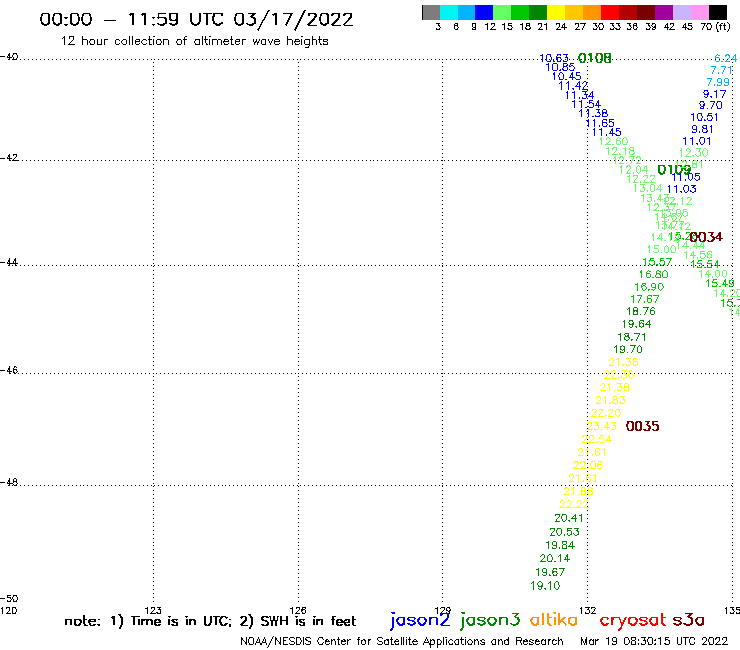This screenshot has height=650, width=740.
Task: Click the wave height value '18.71'
Action: coord(632,337)
